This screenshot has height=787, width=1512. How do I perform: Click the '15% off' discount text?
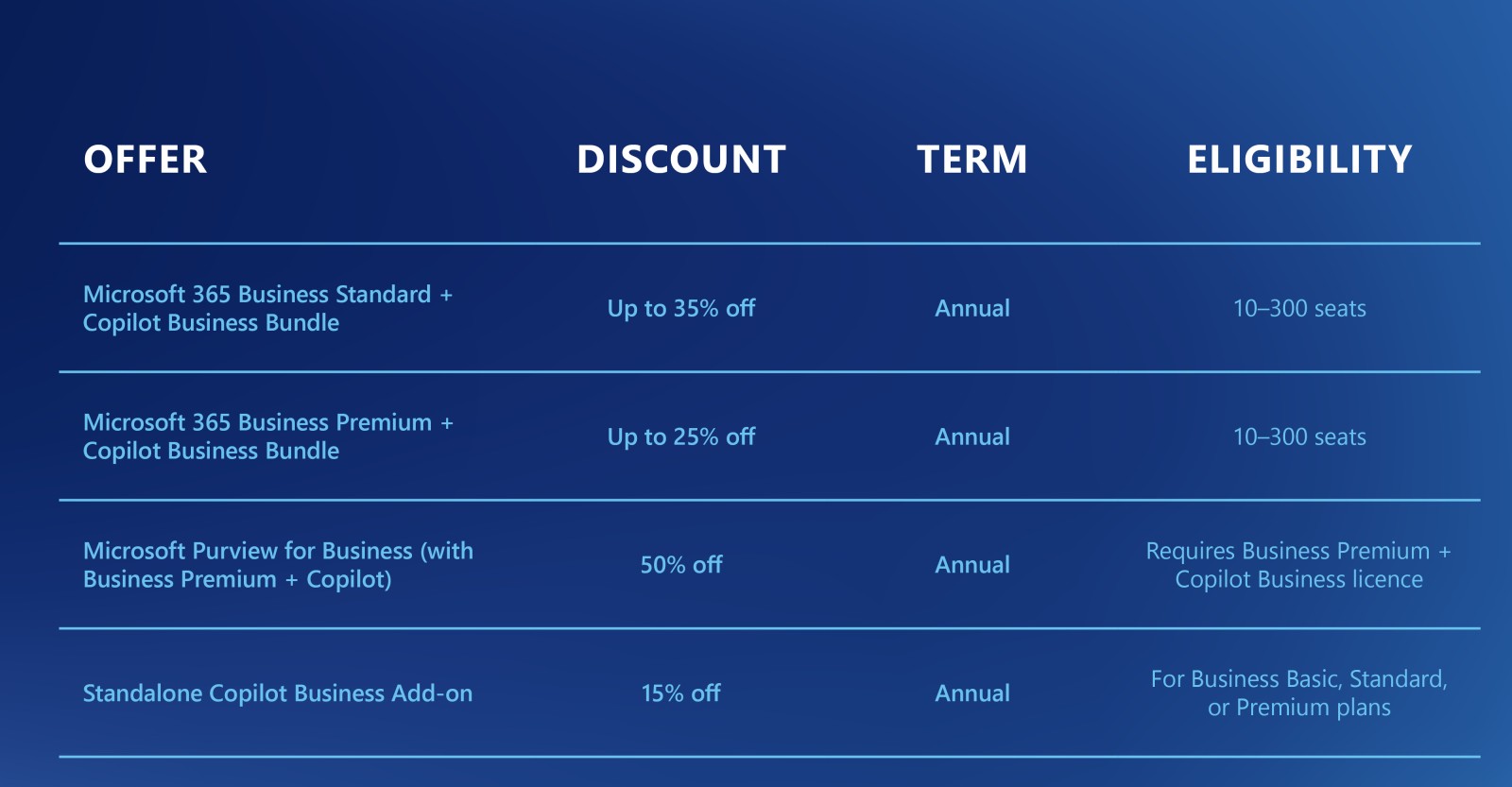click(x=681, y=693)
